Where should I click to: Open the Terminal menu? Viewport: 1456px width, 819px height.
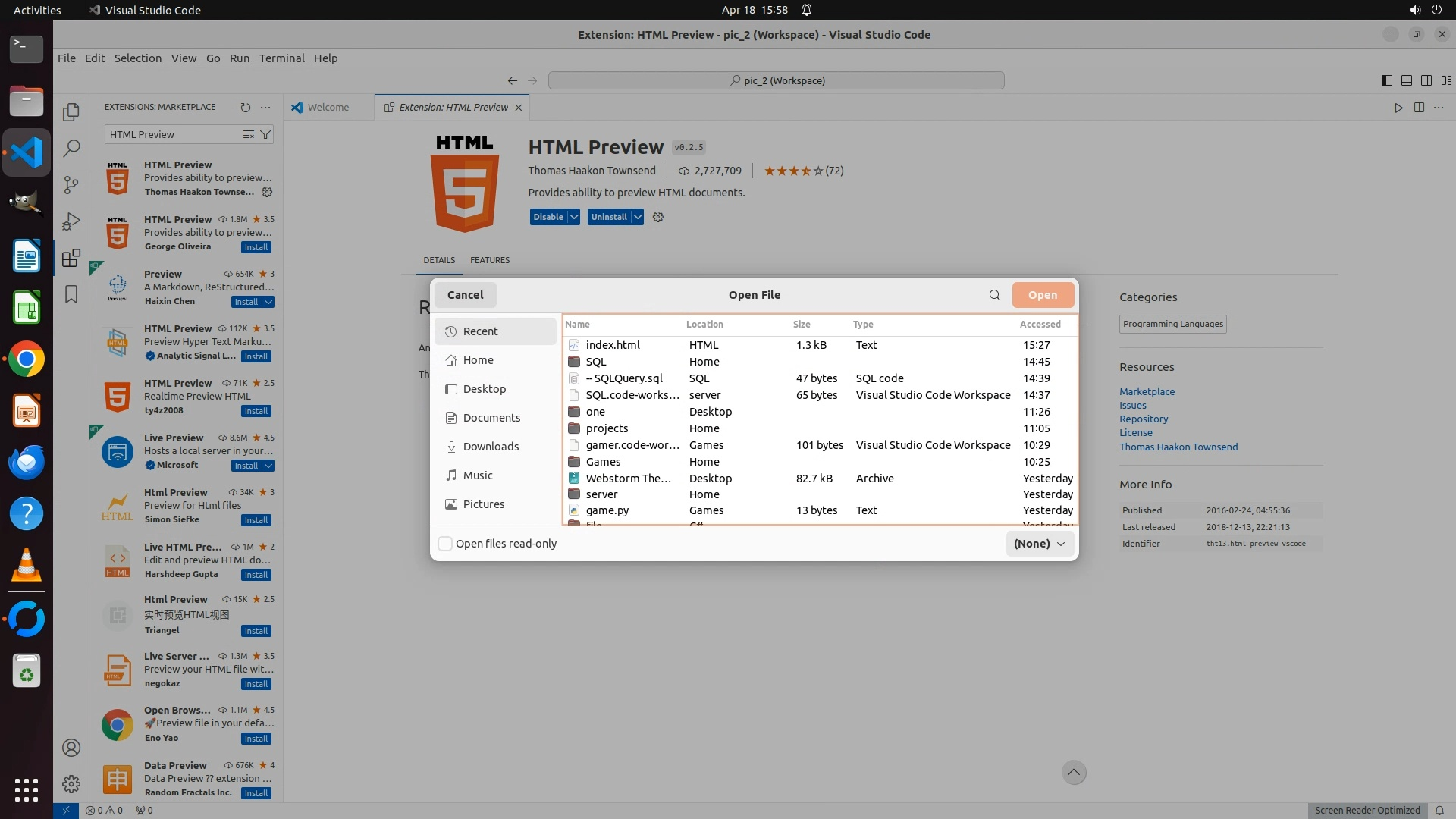[x=281, y=58]
